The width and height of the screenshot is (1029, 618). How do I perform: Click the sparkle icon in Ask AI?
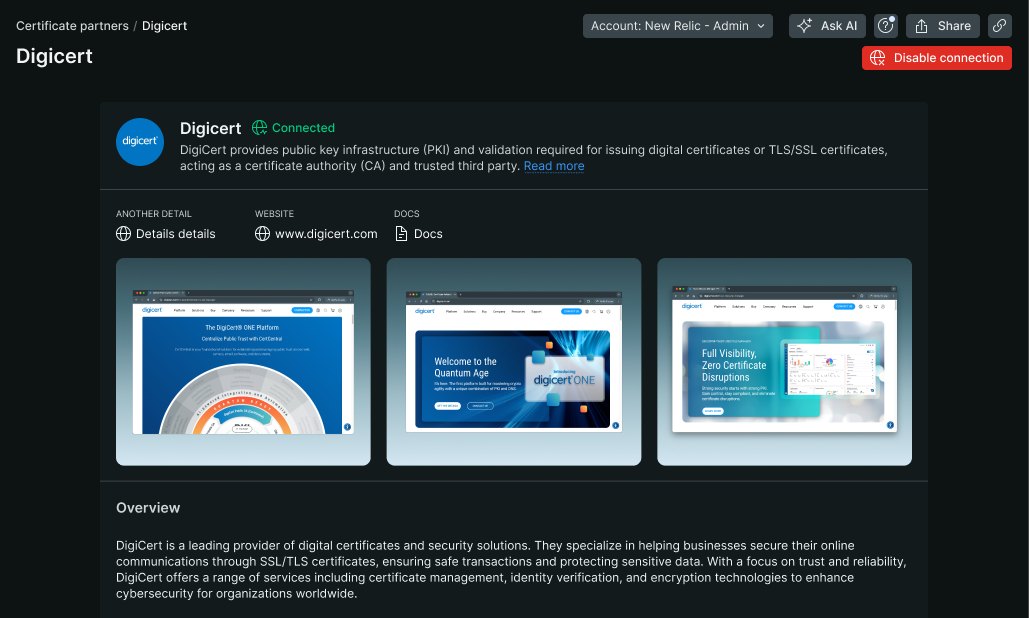[804, 26]
